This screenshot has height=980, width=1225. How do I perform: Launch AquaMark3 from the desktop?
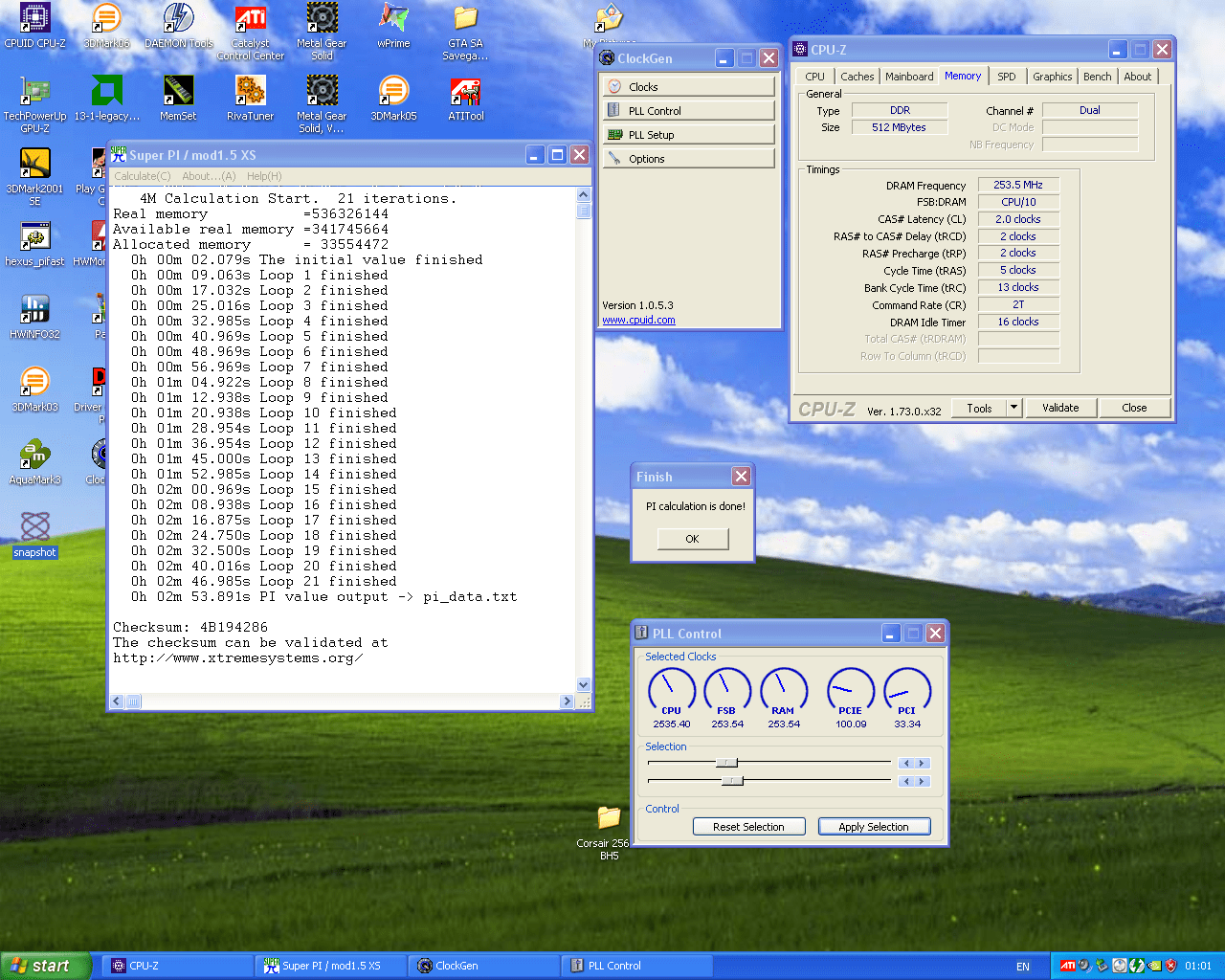[34, 463]
